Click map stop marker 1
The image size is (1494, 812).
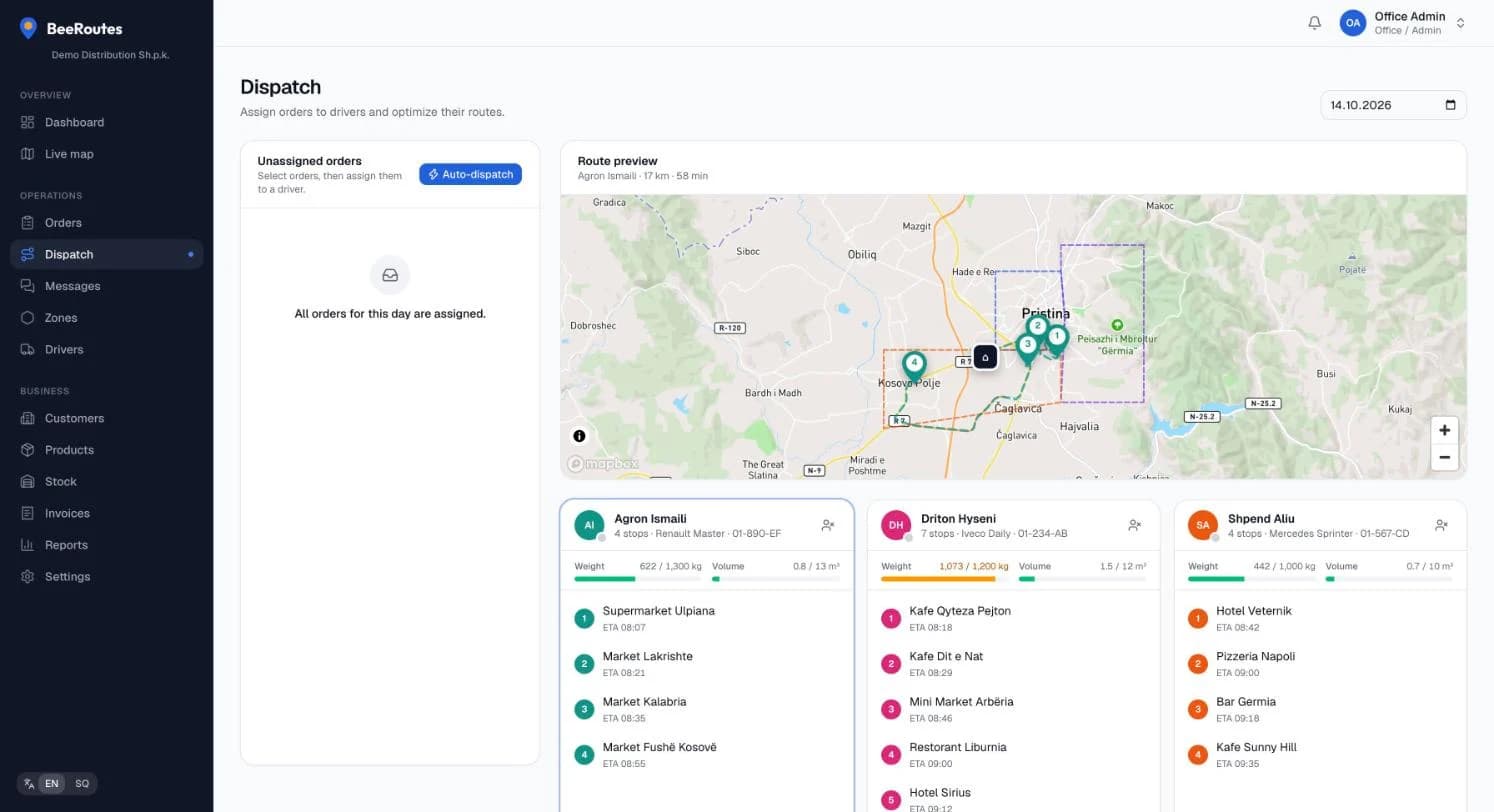[1056, 339]
